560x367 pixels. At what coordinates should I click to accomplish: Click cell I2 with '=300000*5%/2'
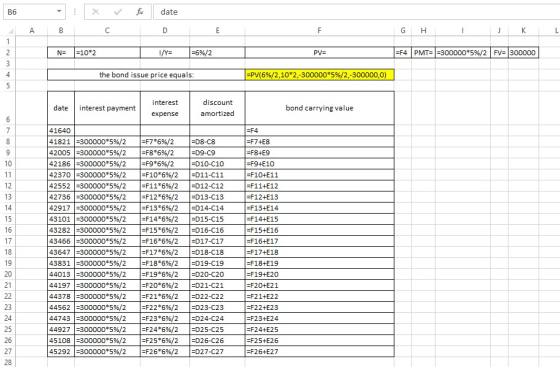[462, 52]
